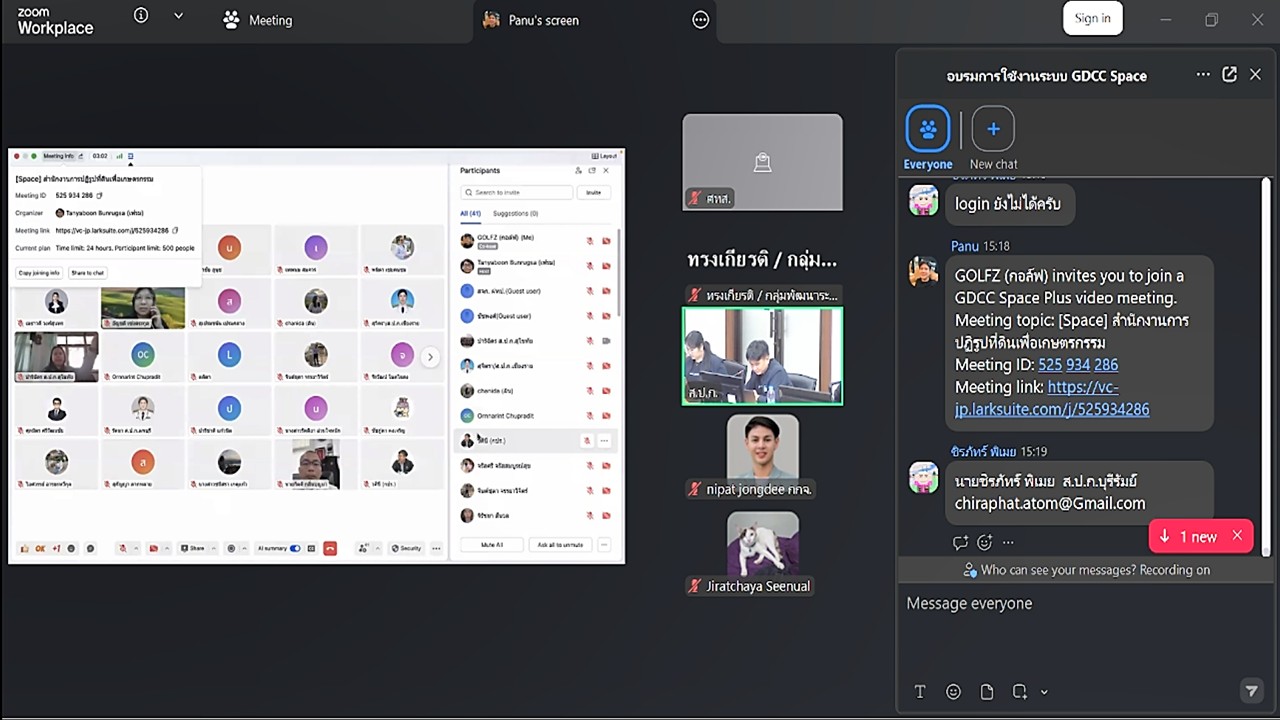Click the 1 new messages button
The image size is (1280, 720).
click(x=1189, y=537)
